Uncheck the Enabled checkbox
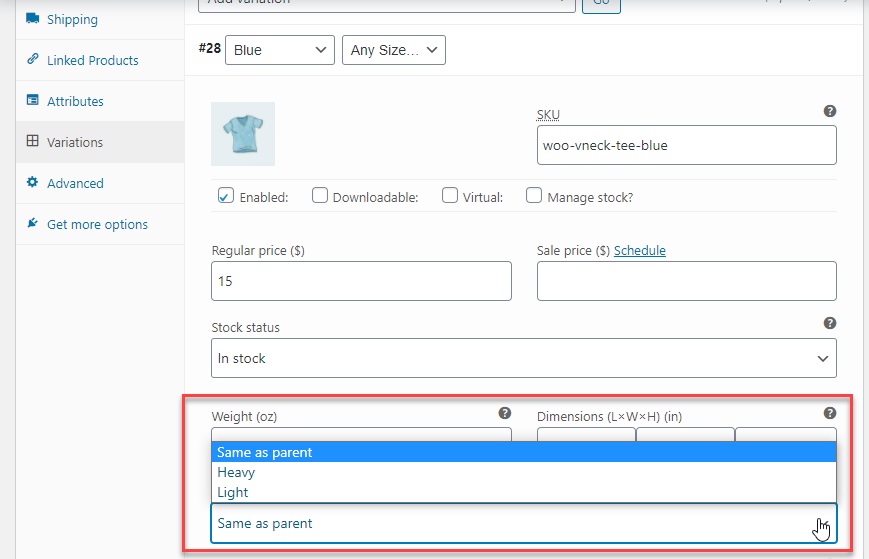 226,196
